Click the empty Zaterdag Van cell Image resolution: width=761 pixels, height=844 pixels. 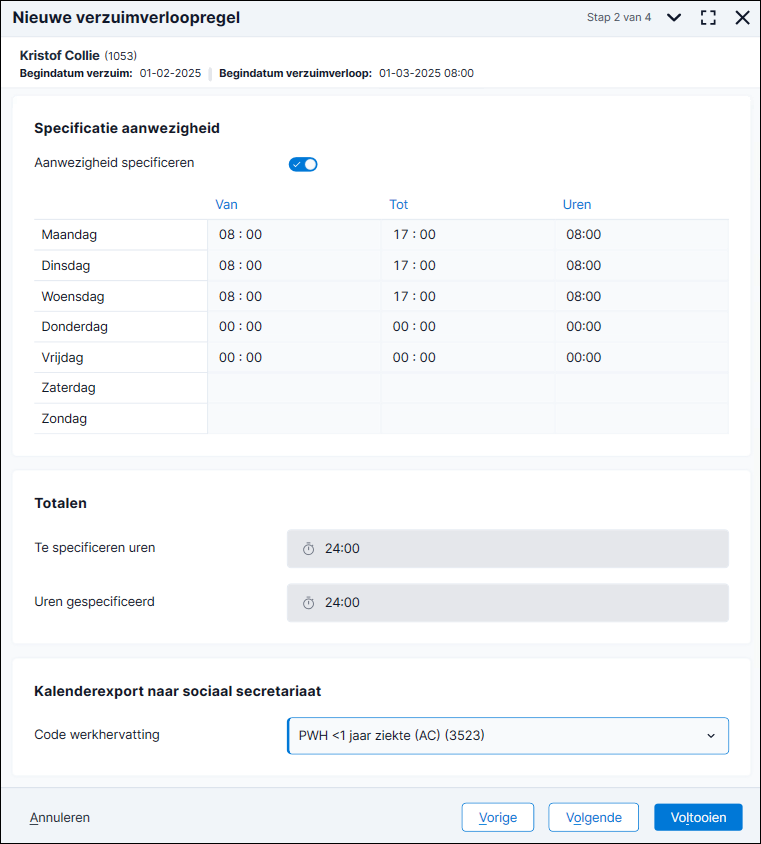(x=294, y=388)
